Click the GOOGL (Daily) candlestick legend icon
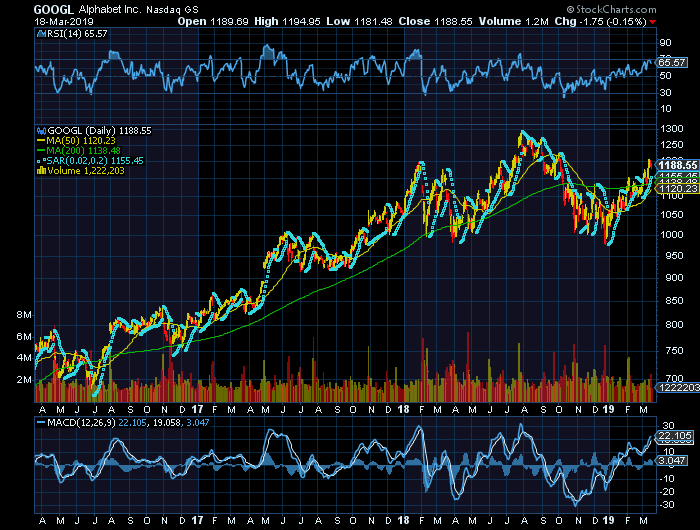The image size is (700, 530). tap(39, 130)
